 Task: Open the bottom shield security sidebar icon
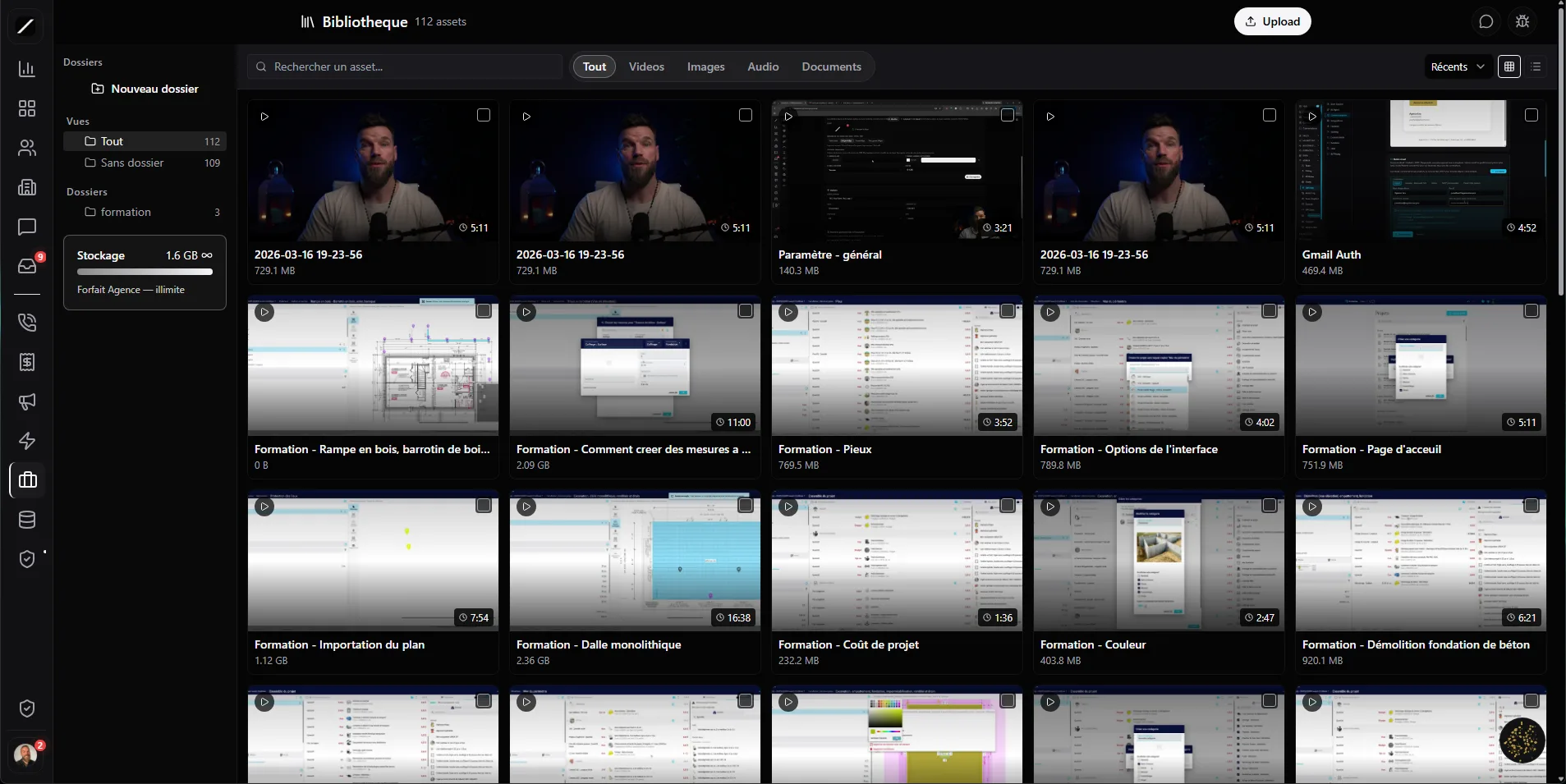[27, 708]
